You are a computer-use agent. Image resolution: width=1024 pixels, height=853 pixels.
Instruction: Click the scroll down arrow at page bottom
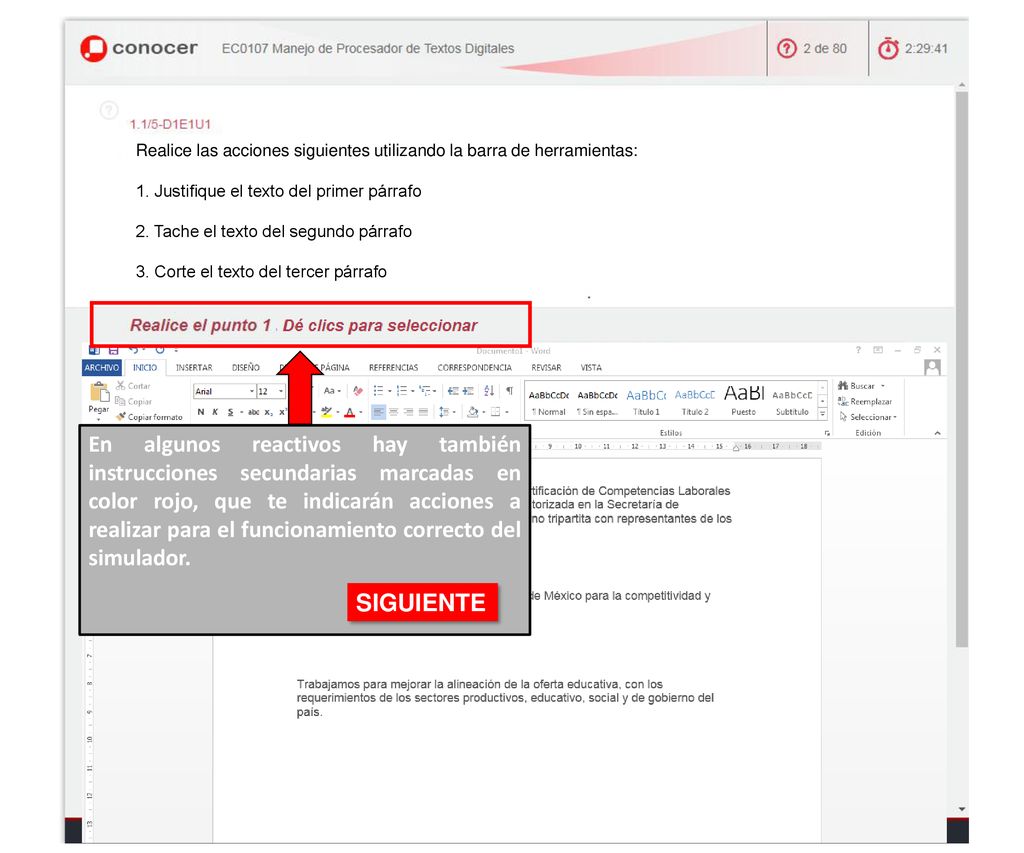[961, 809]
